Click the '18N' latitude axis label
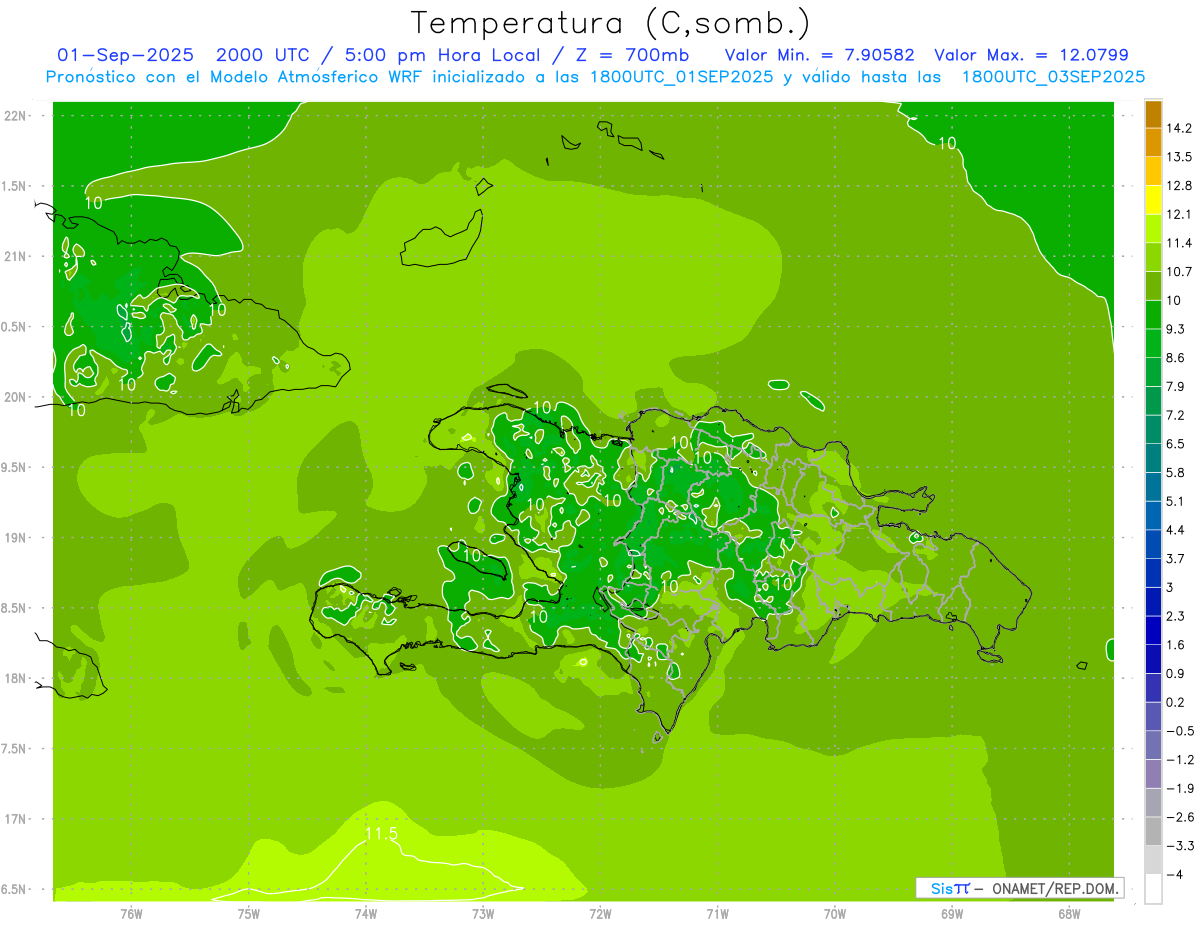The height and width of the screenshot is (927, 1200). pyautogui.click(x=15, y=679)
